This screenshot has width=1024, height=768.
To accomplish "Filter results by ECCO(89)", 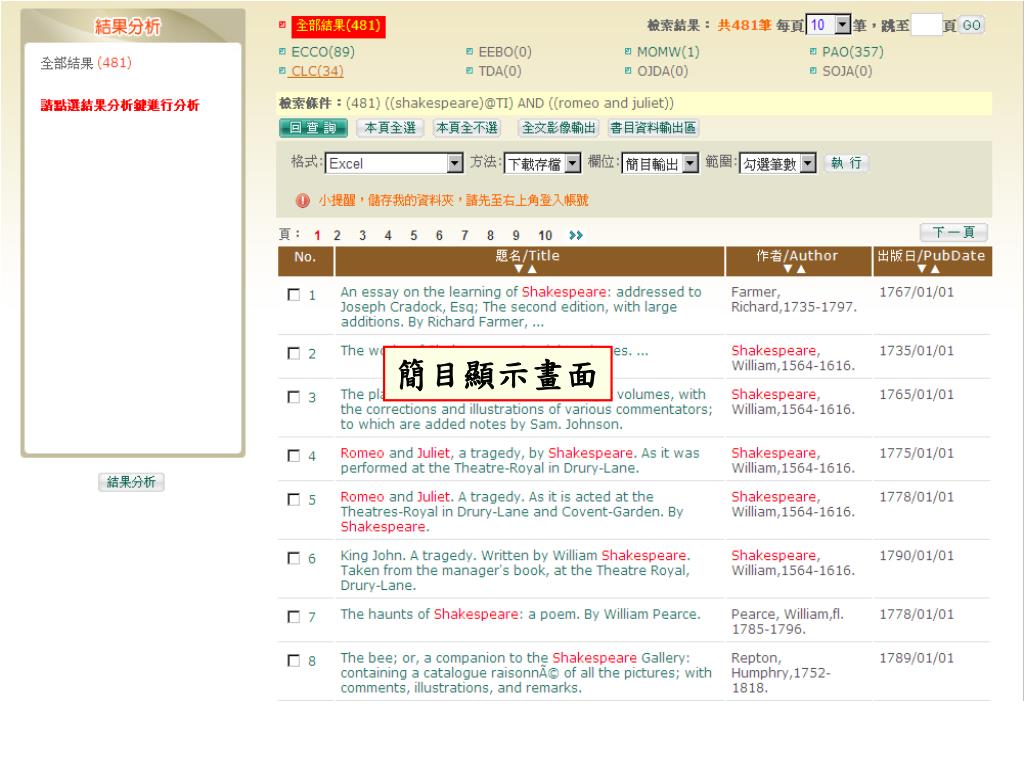I will tap(323, 52).
